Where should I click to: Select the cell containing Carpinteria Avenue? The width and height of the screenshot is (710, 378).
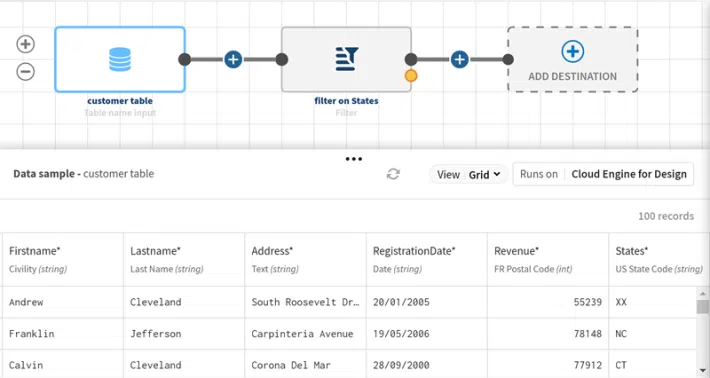(x=305, y=334)
